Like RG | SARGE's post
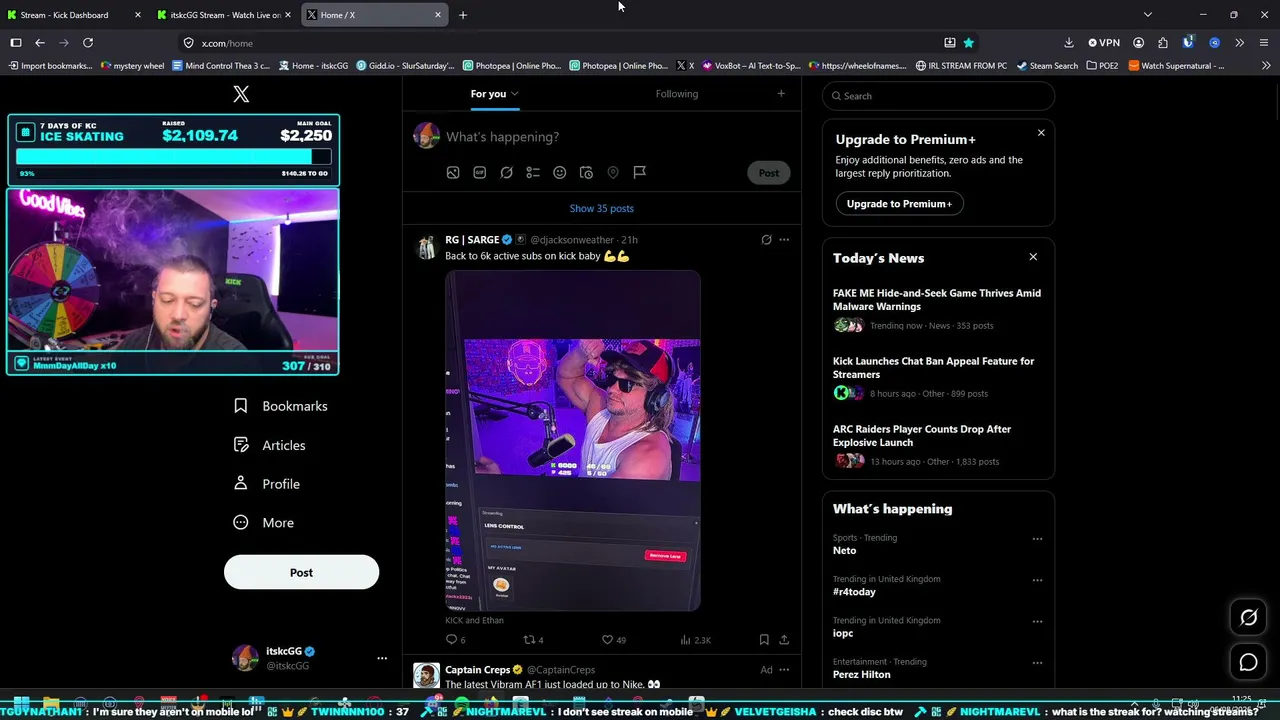Viewport: 1280px width, 720px height. [613, 640]
